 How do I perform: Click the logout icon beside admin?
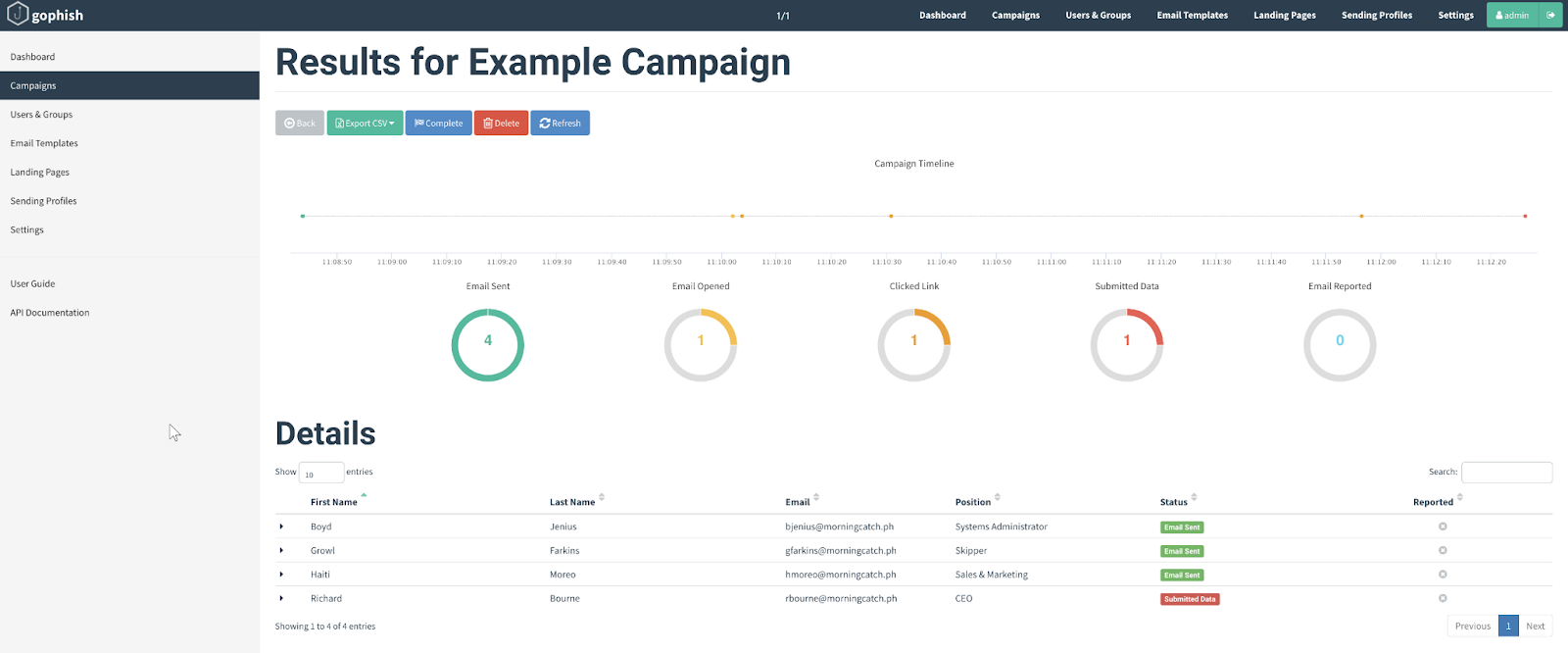point(1550,15)
